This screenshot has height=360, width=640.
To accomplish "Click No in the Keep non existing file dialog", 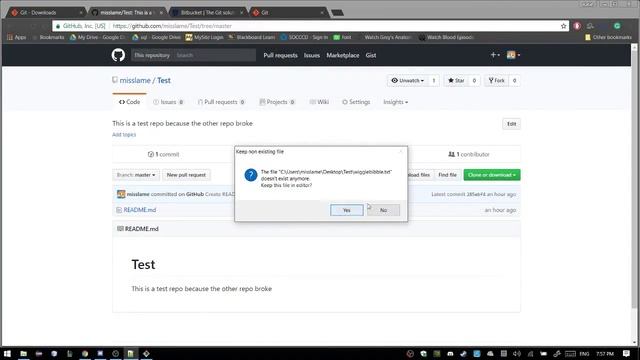I will click(383, 210).
